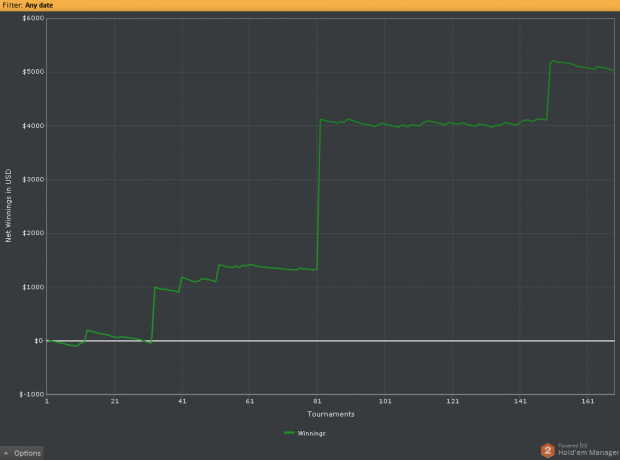Click the Filter label in orange bar
This screenshot has height=460, width=620.
click(12, 5)
